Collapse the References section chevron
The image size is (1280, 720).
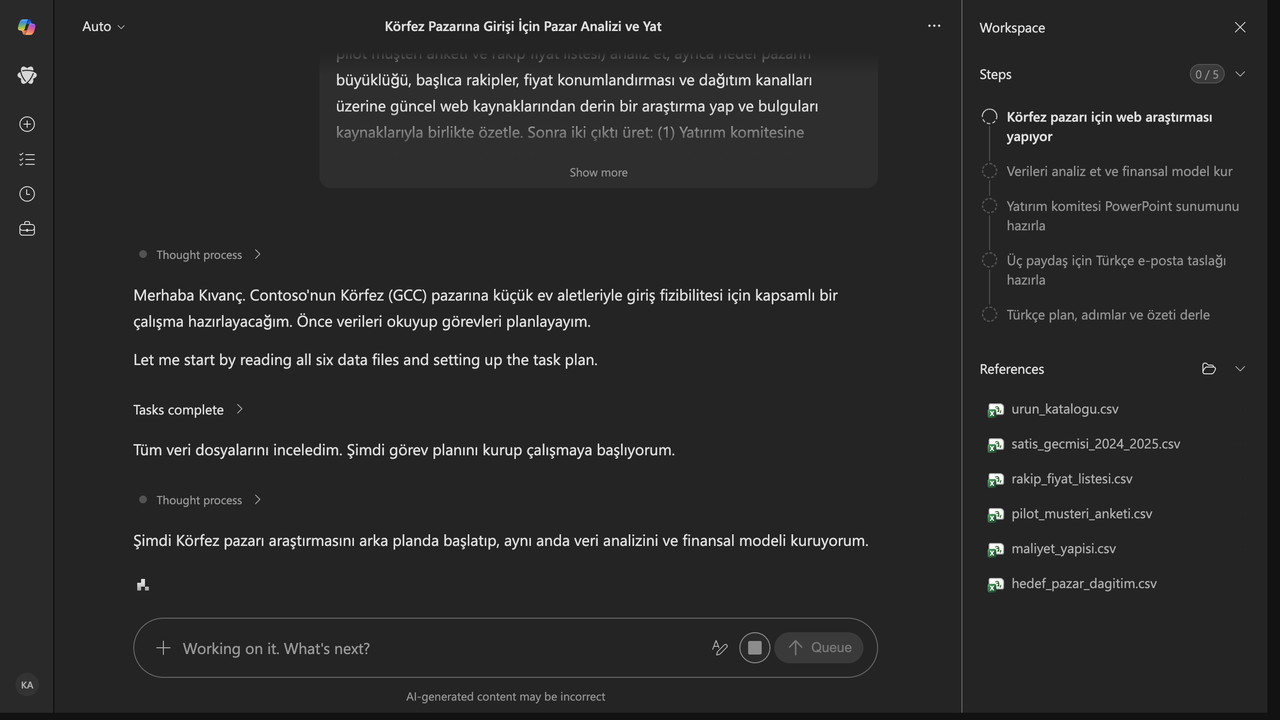coord(1240,369)
